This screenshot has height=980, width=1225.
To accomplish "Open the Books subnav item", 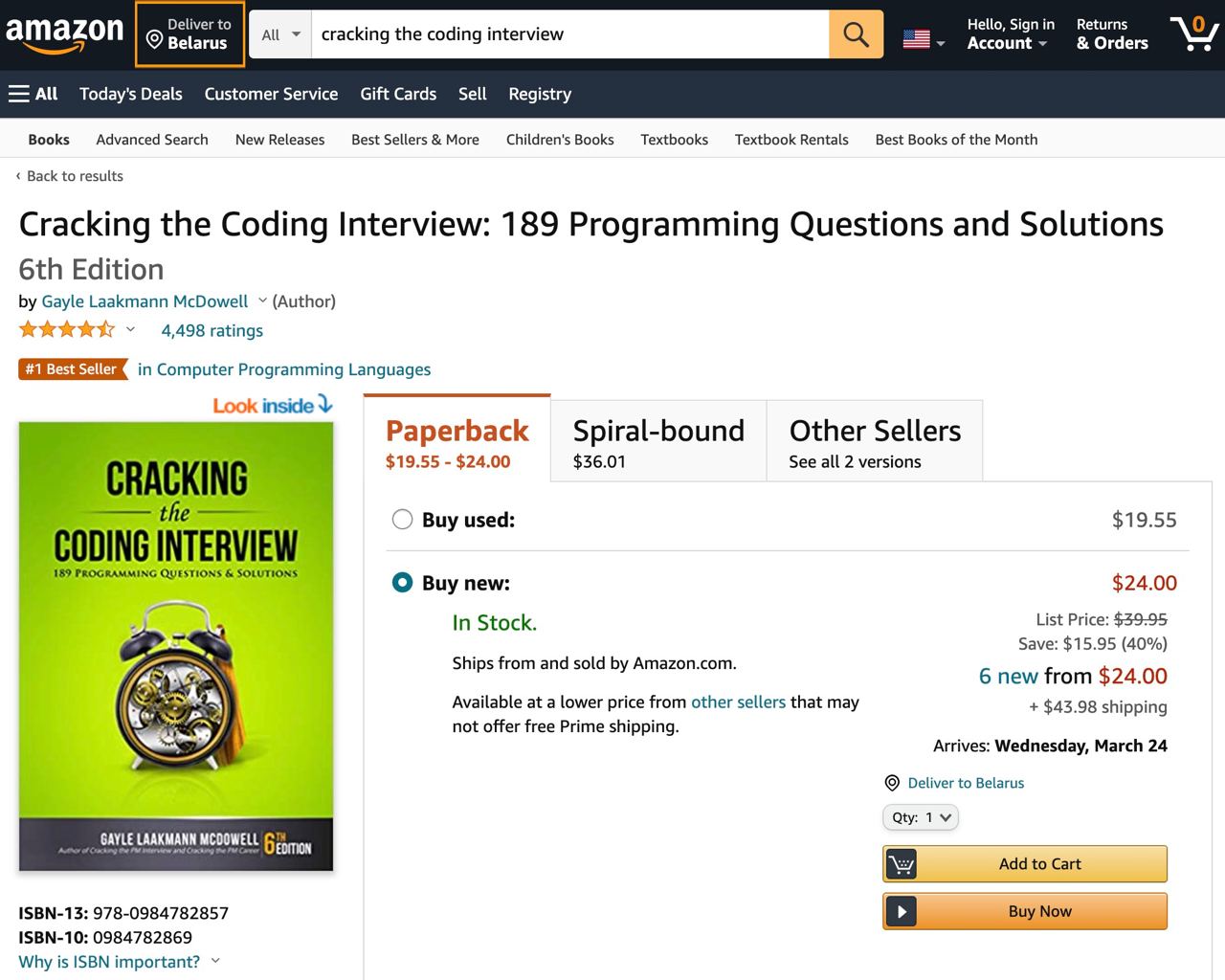I will pos(49,140).
